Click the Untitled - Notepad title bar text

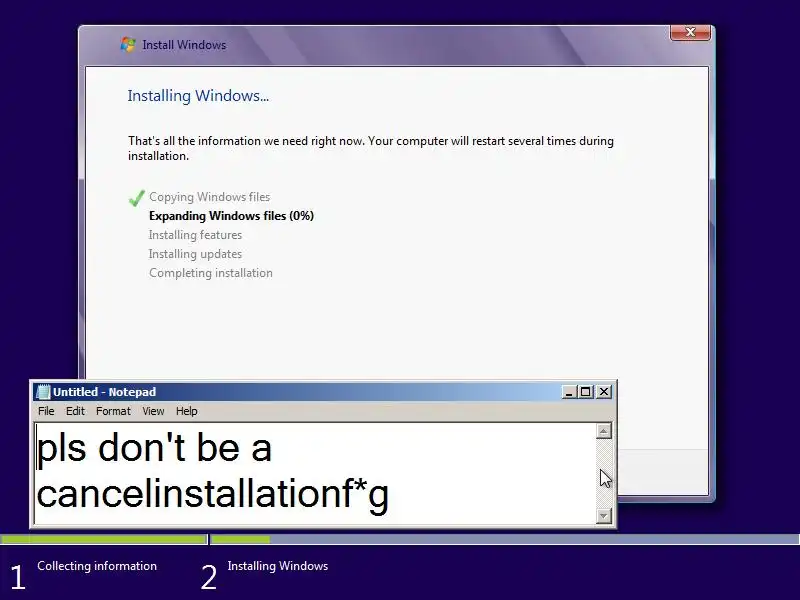105,392
